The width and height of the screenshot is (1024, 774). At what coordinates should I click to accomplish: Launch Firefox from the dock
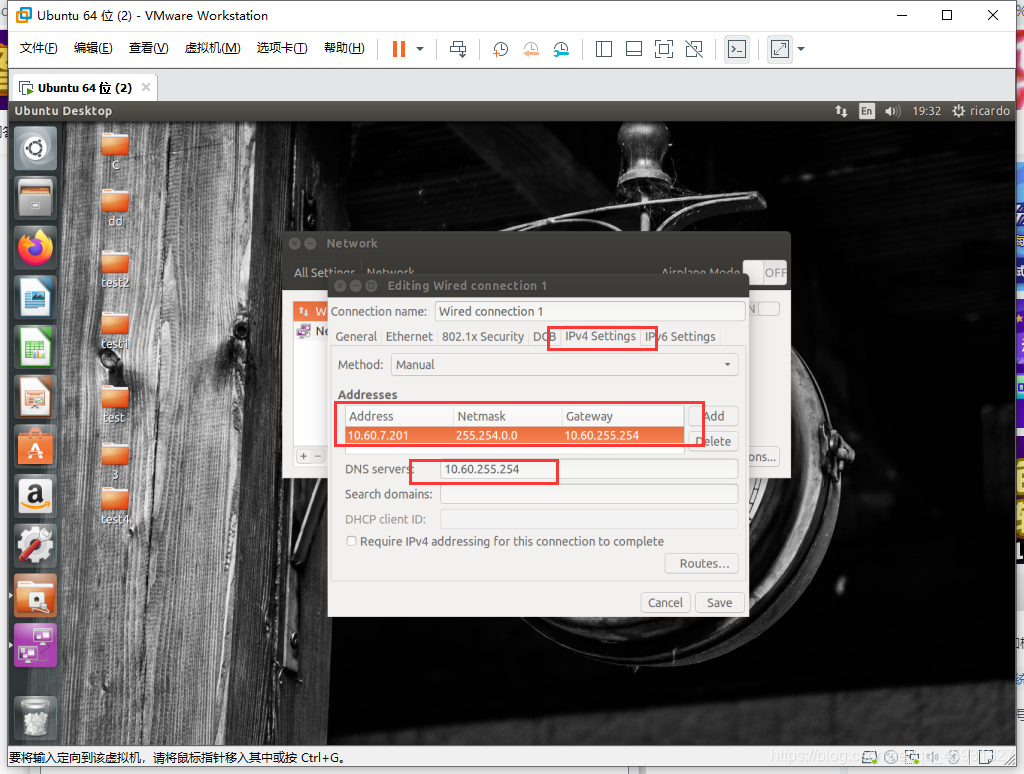click(x=35, y=248)
